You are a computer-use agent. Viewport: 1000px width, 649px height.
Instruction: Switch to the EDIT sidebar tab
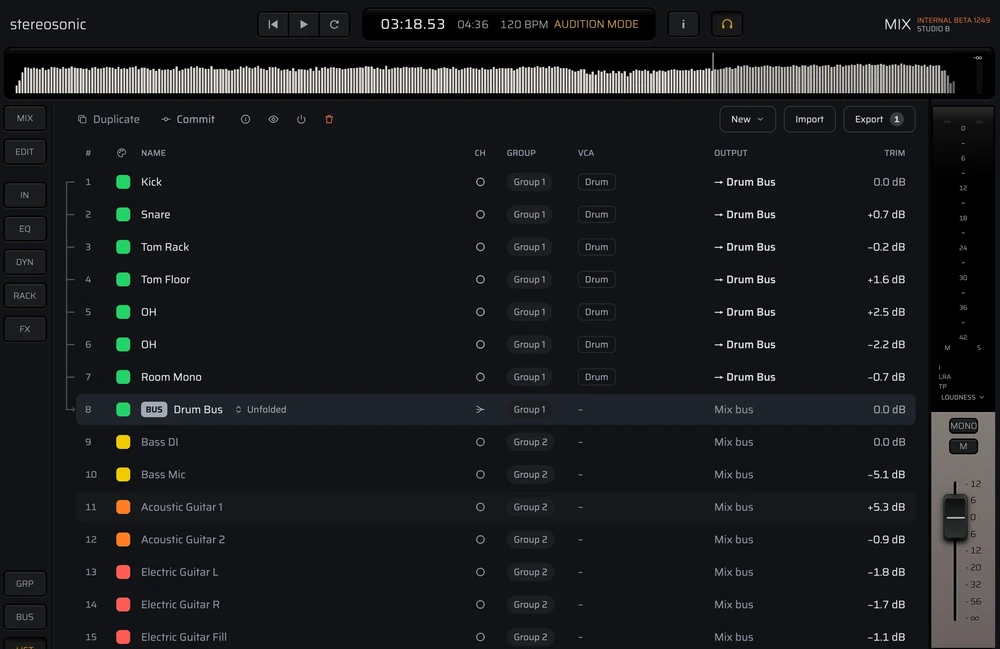click(x=25, y=152)
